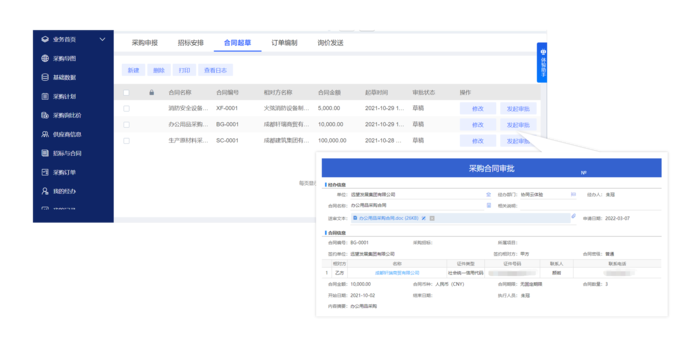The width and height of the screenshot is (700, 362).
Task: Click 修改 for contract XF-0001
Action: pyautogui.click(x=478, y=108)
